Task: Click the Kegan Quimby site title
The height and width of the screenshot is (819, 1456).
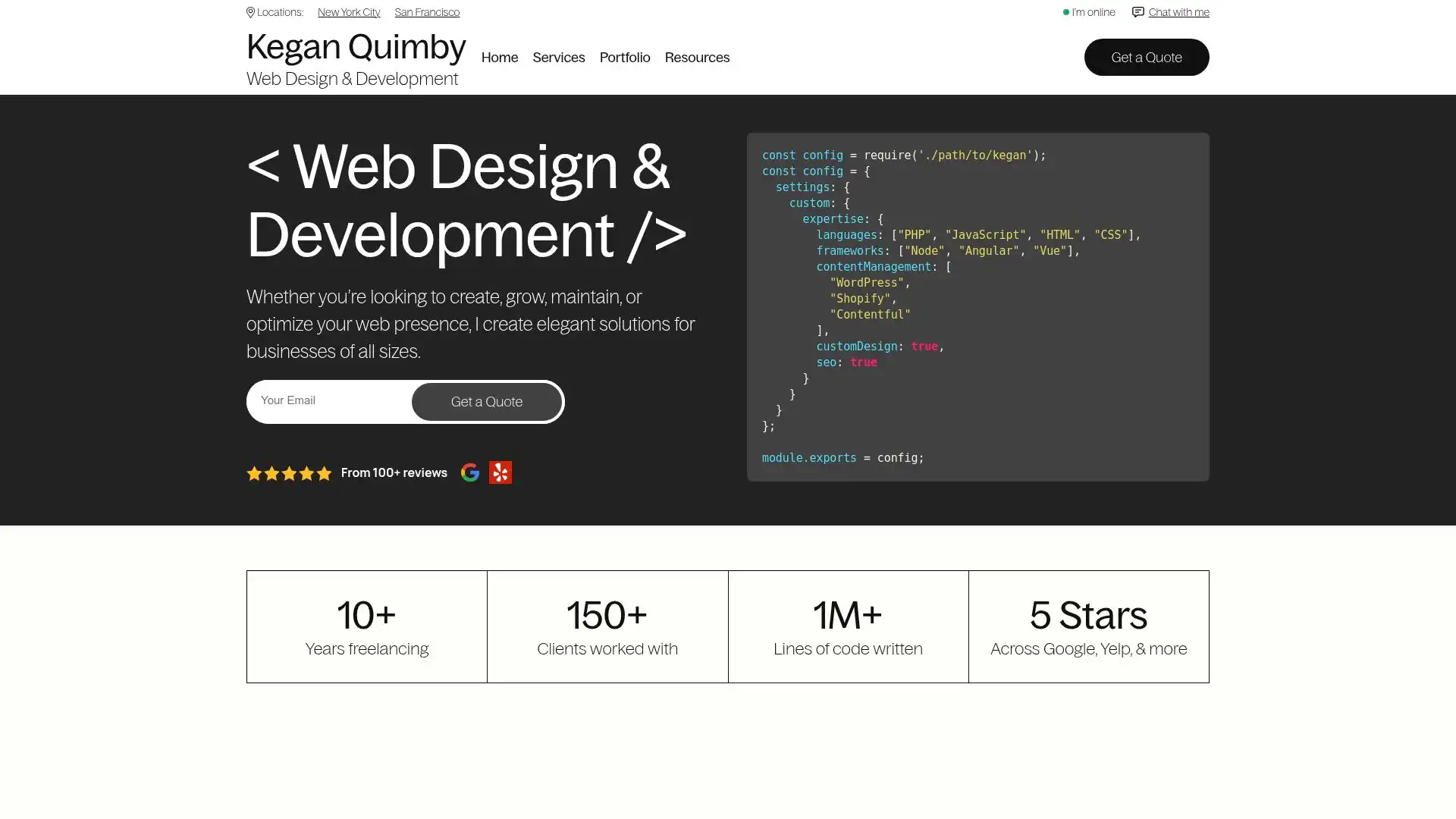Action: pos(356,47)
